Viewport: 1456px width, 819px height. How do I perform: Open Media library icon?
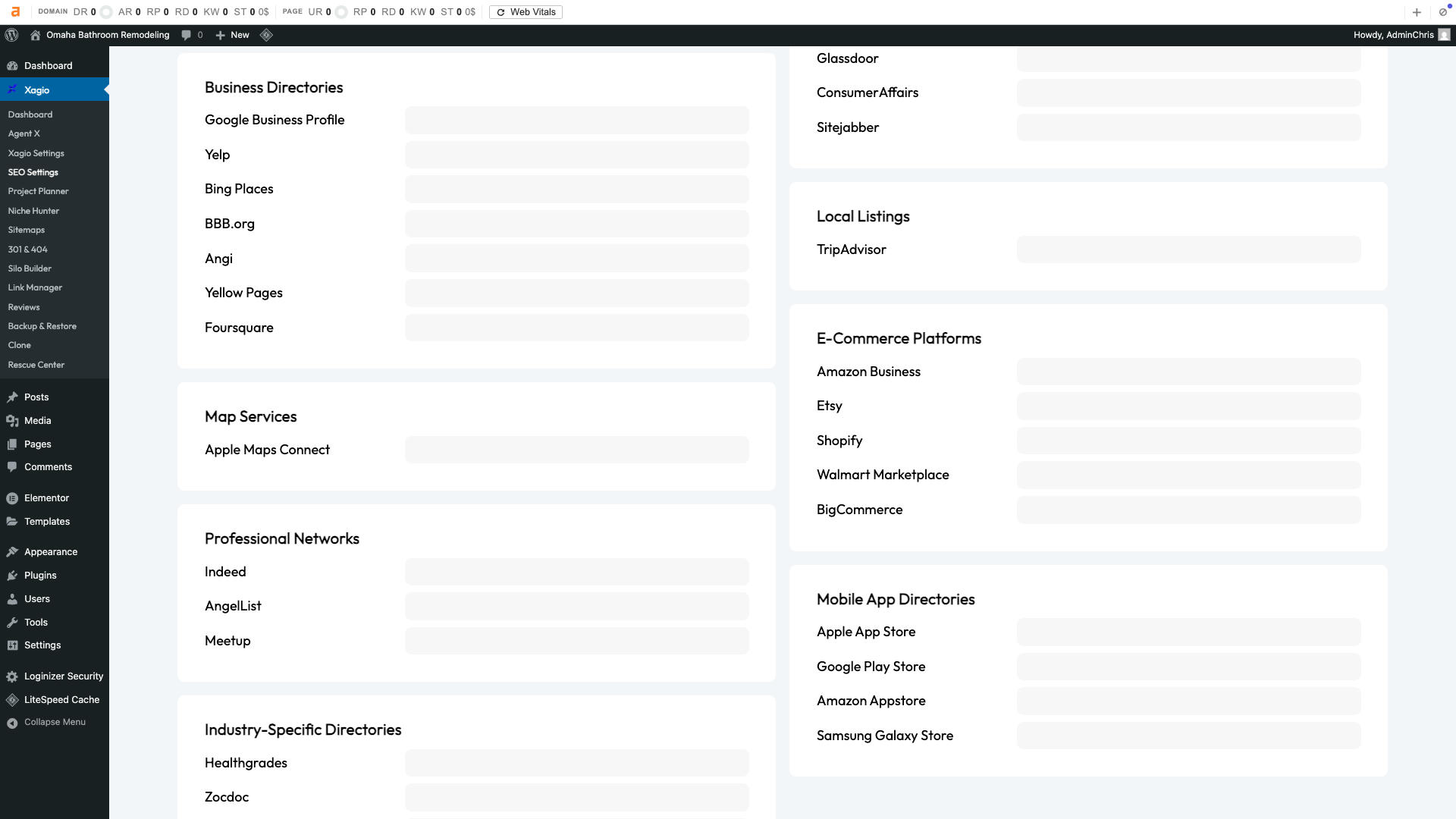[x=12, y=421]
